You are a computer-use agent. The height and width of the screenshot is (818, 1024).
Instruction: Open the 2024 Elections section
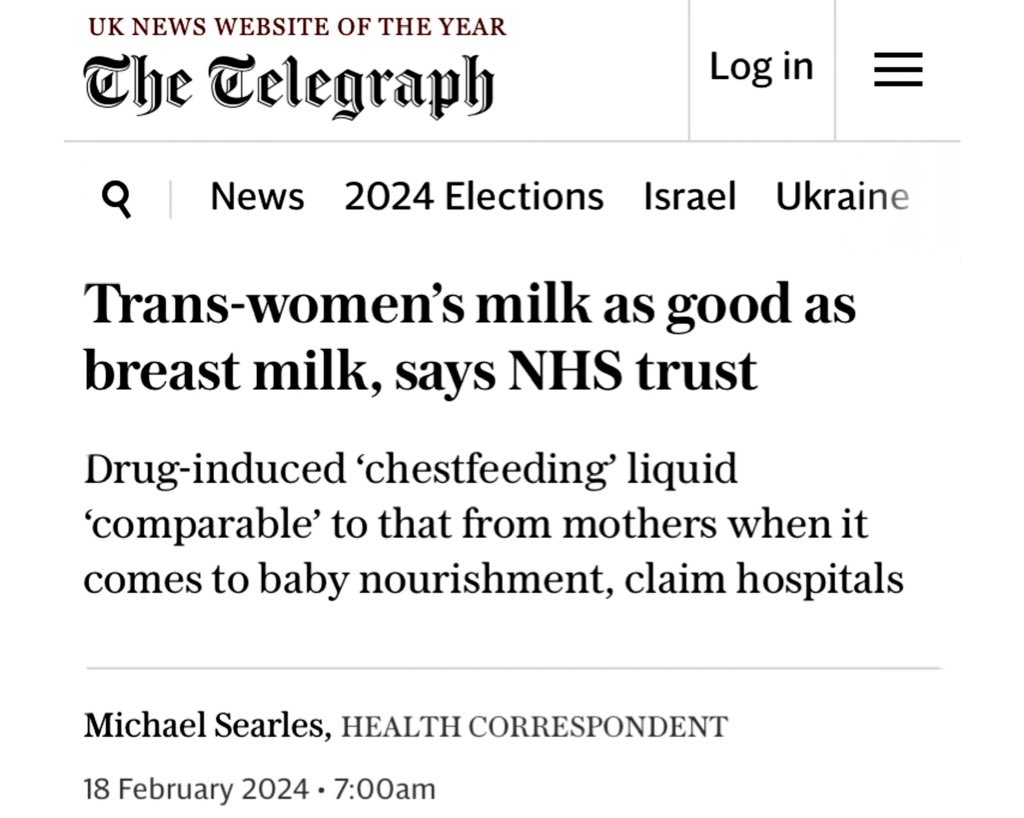point(474,197)
